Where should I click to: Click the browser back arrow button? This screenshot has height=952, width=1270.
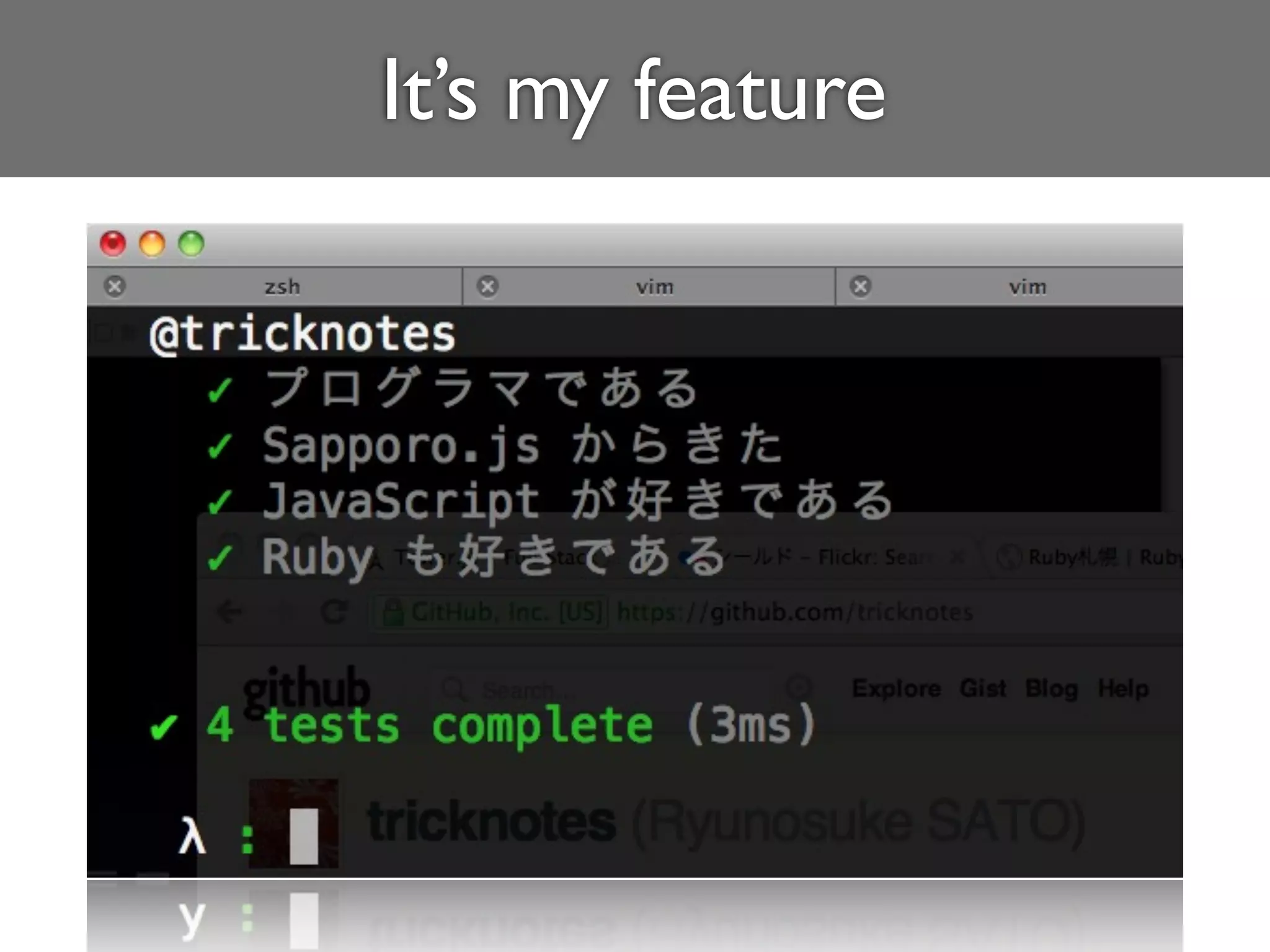[230, 612]
